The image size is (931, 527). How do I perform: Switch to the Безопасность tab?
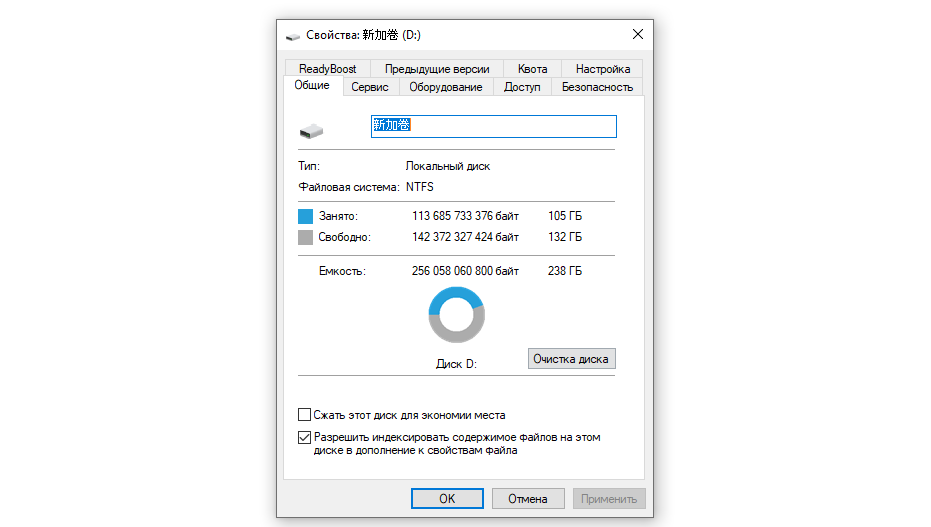pos(597,87)
